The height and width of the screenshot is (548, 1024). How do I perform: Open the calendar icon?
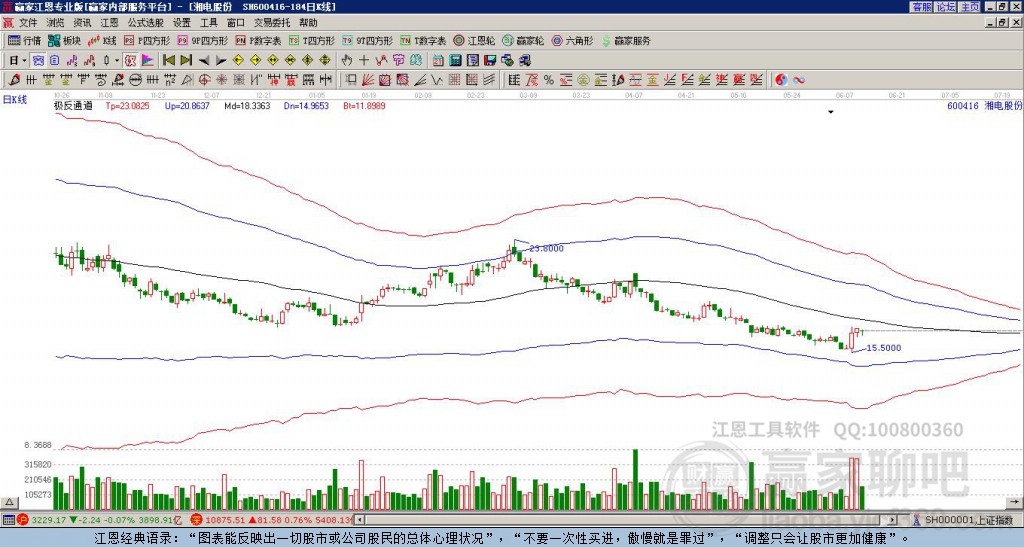pos(438,61)
